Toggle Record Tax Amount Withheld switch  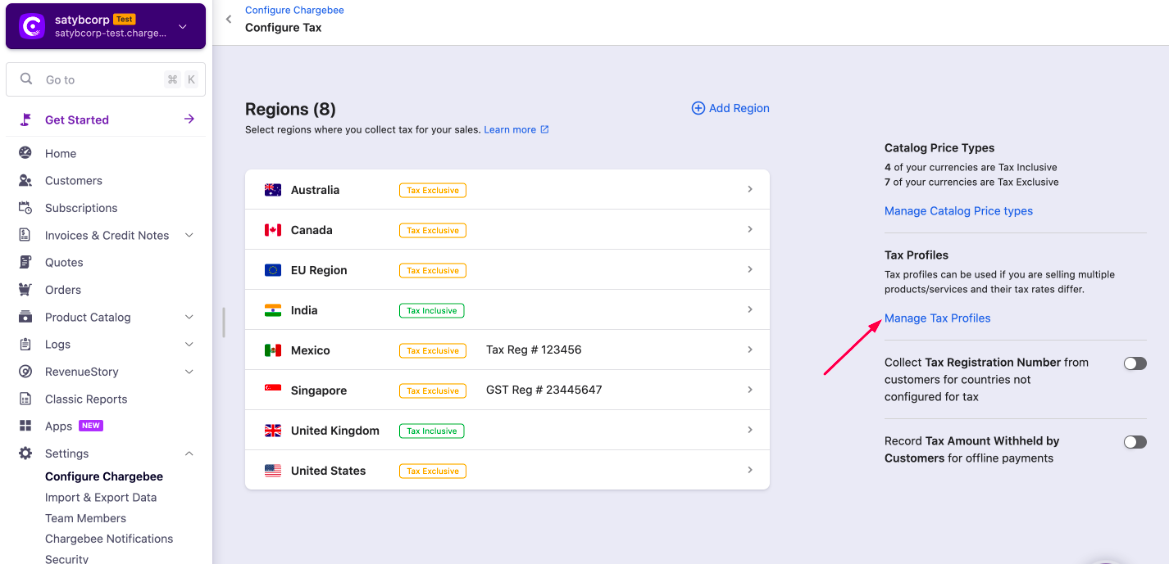tap(1135, 442)
